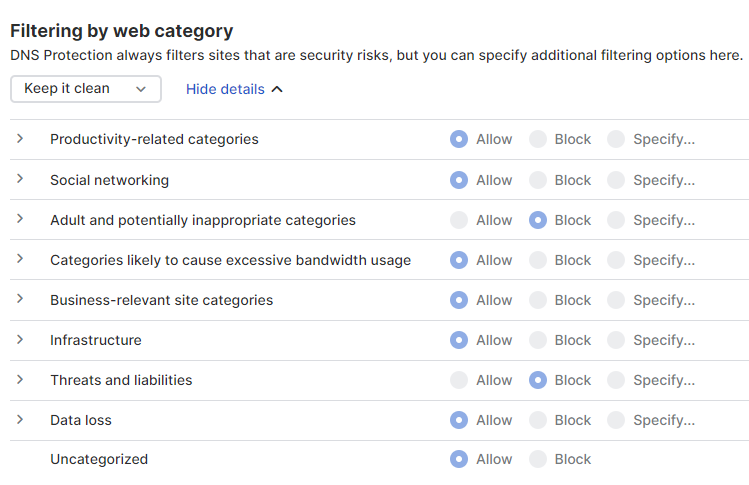
Task: Select Allow for Adult and potentially inappropriate categories
Action: point(459,220)
